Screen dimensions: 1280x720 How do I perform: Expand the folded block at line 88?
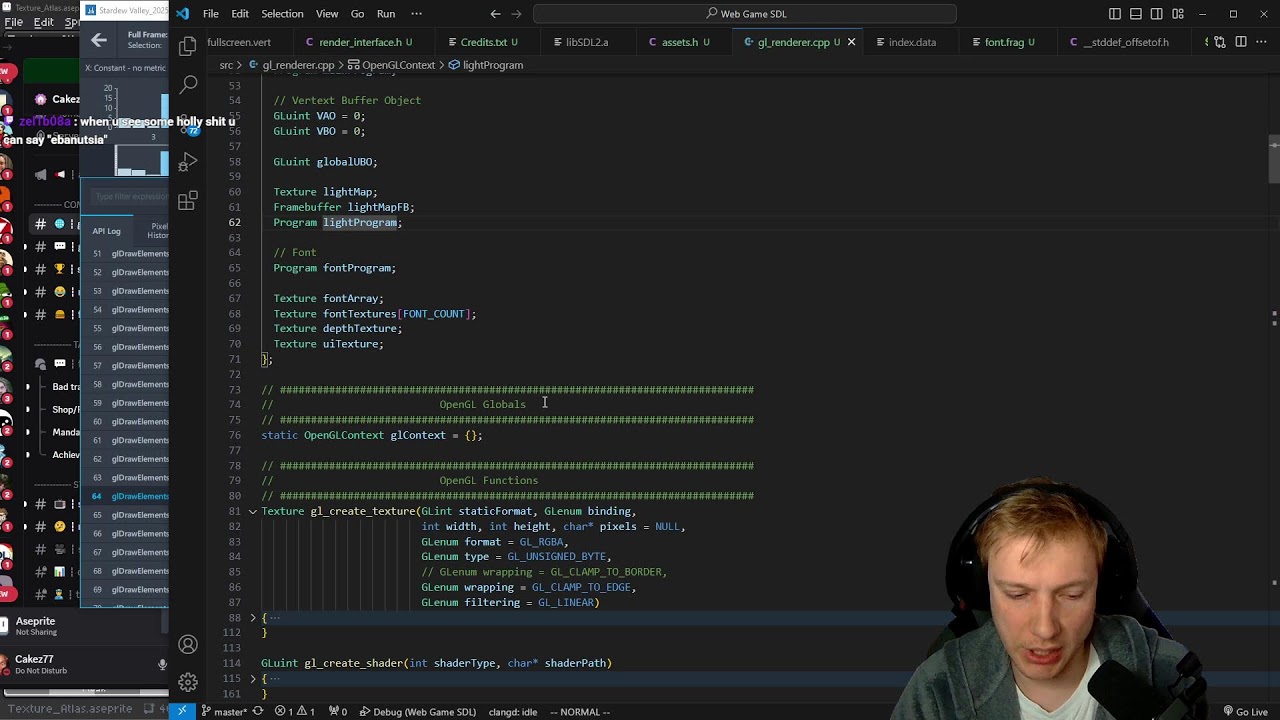(x=252, y=618)
